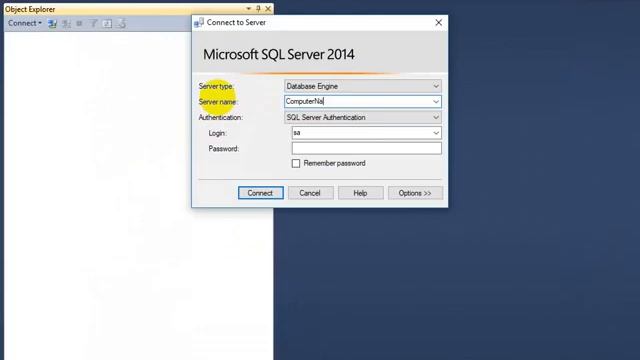640x360 pixels.
Task: Click the Login: label
Action: (218, 133)
